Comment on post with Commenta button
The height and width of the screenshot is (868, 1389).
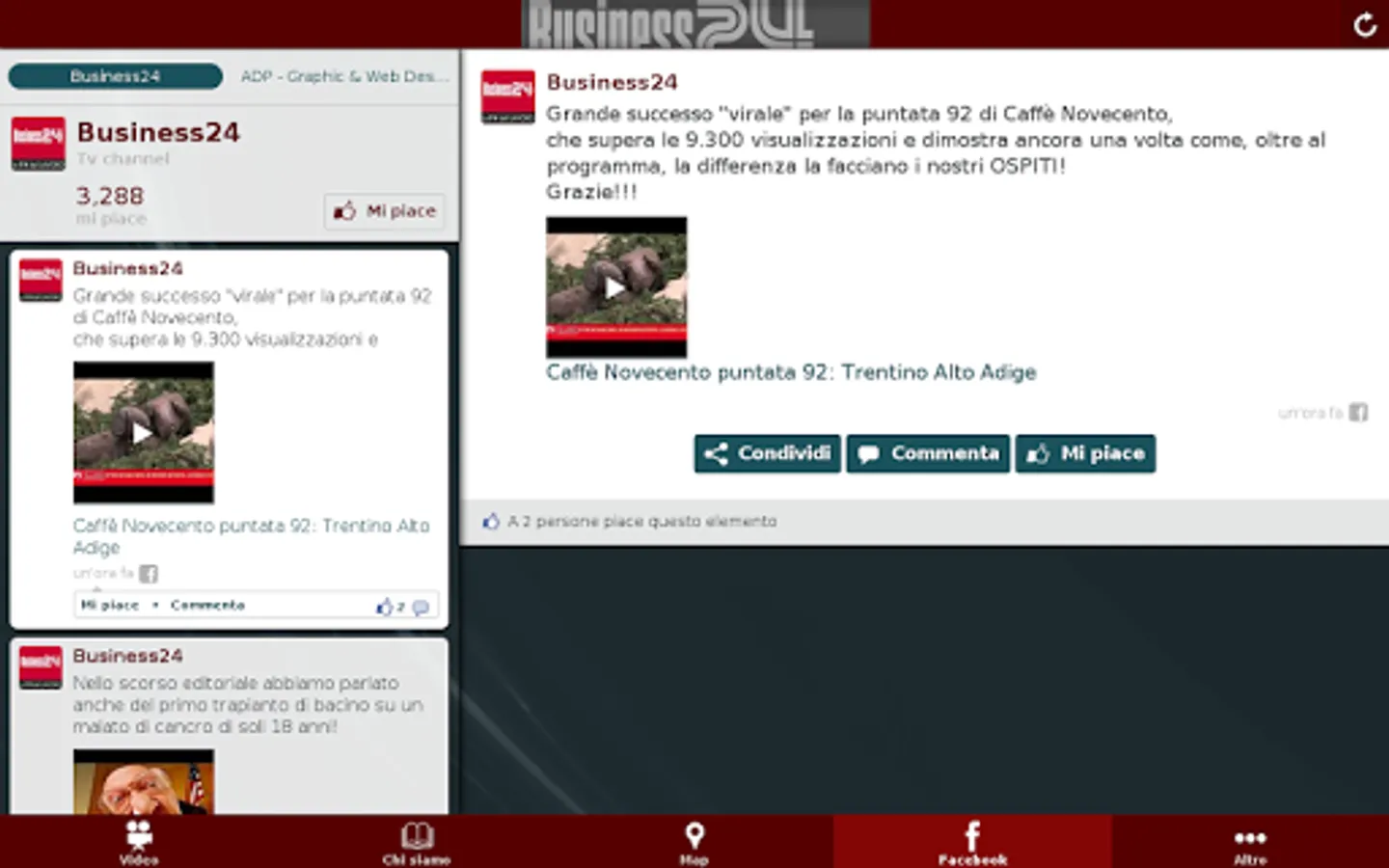[x=928, y=453]
